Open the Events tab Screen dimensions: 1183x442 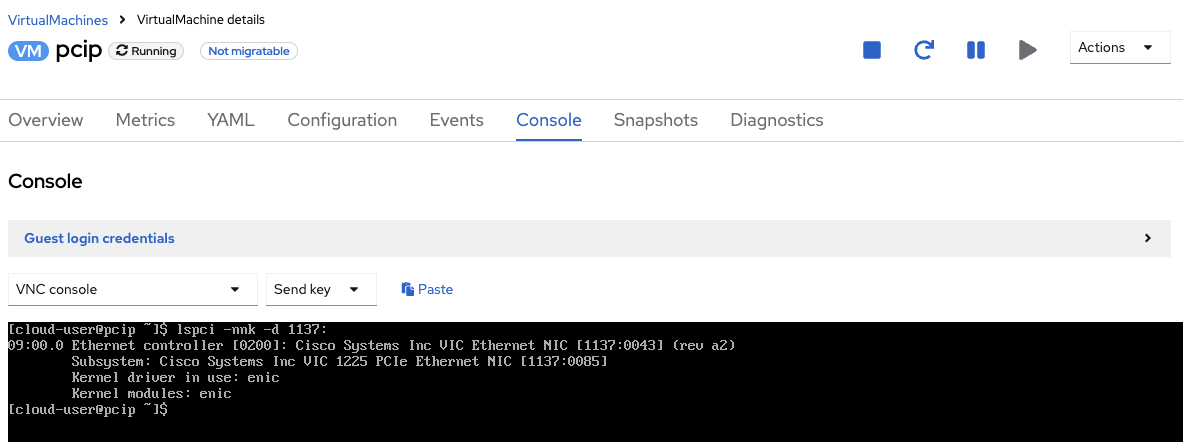tap(456, 120)
